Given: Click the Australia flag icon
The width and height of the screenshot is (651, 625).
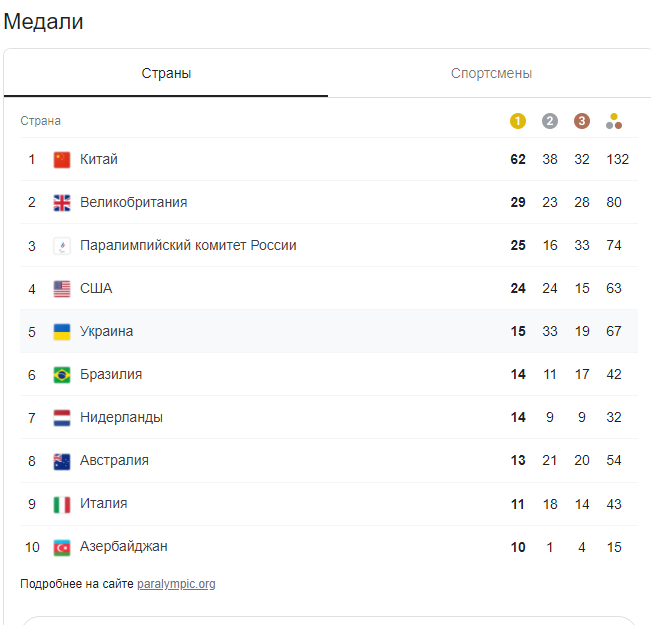Looking at the screenshot, I should tap(62, 461).
